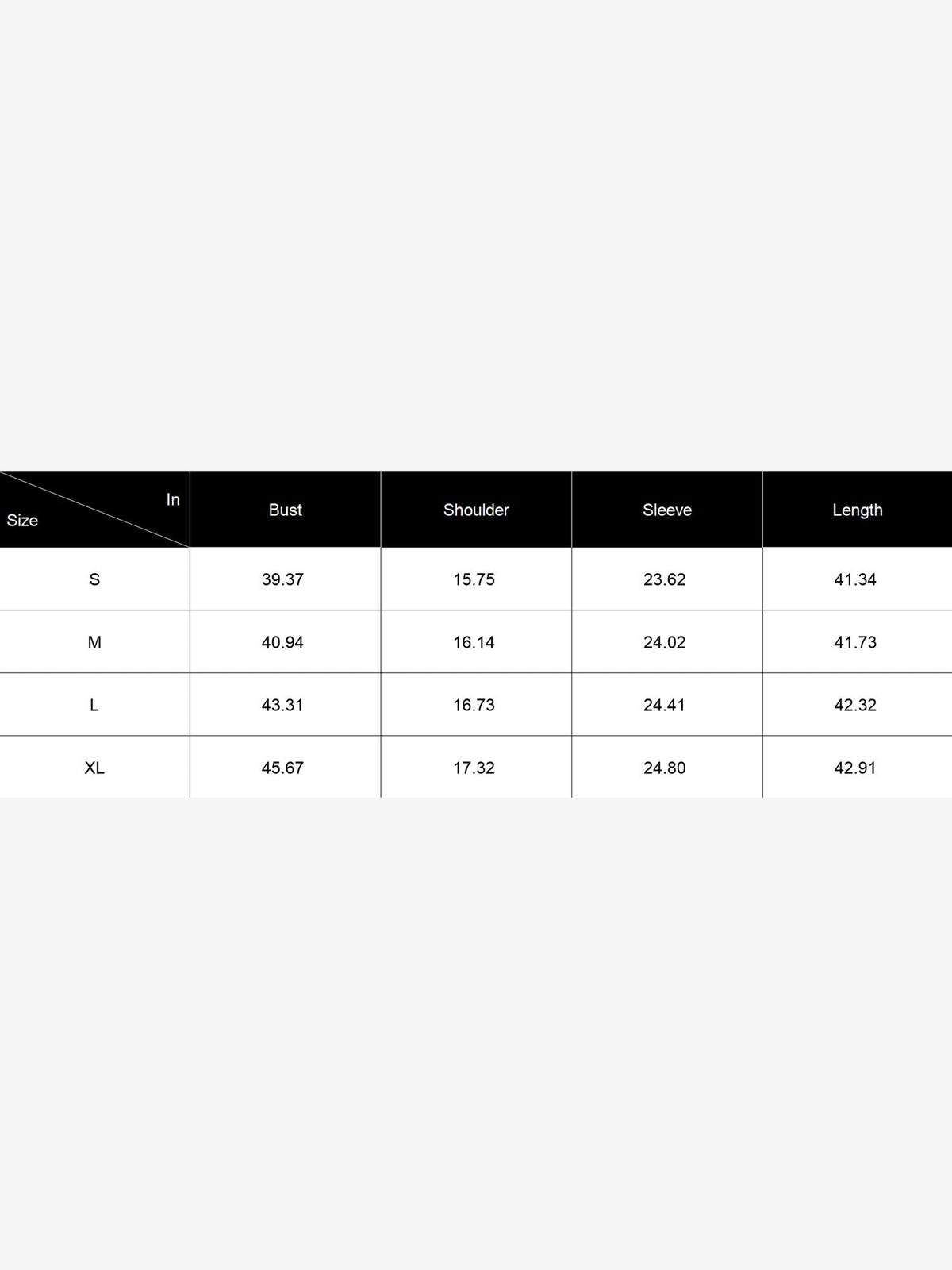Click the Sleeve column header
The image size is (952, 1270).
667,510
